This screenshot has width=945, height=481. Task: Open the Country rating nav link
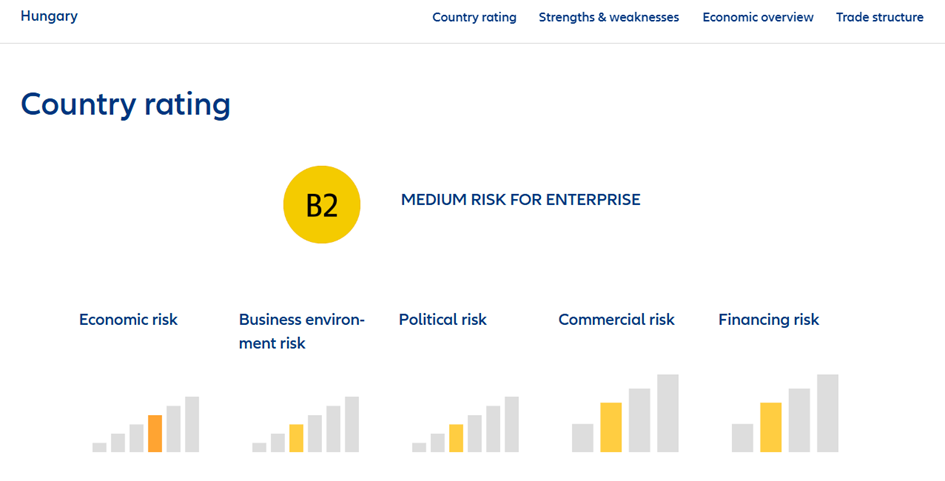coord(474,17)
